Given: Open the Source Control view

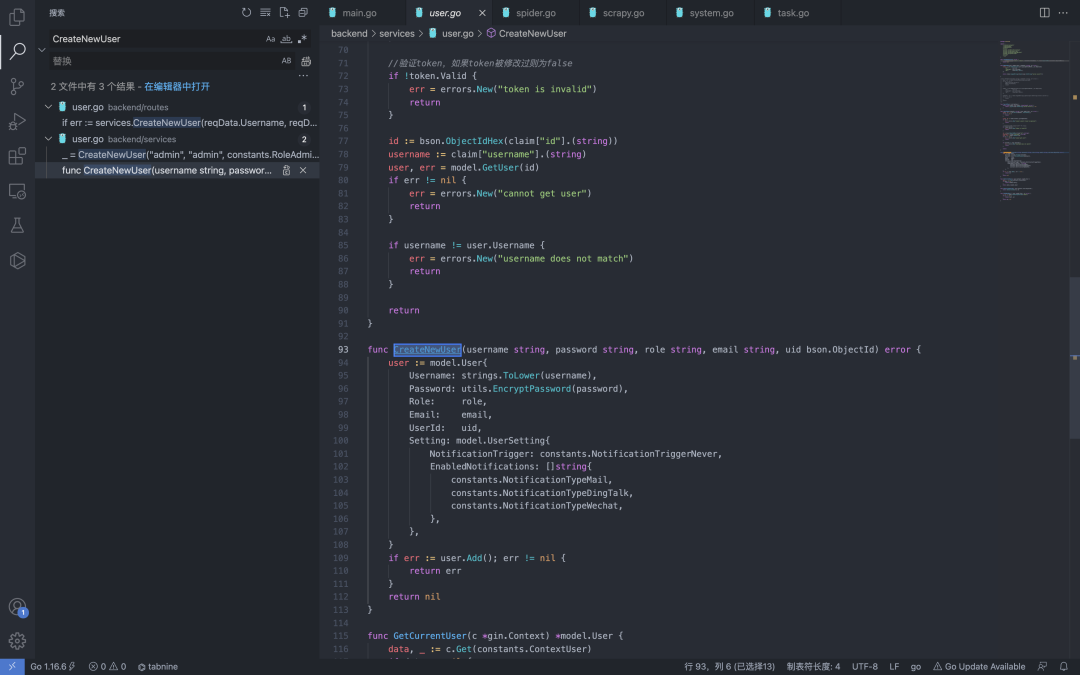Looking at the screenshot, I should click(17, 86).
